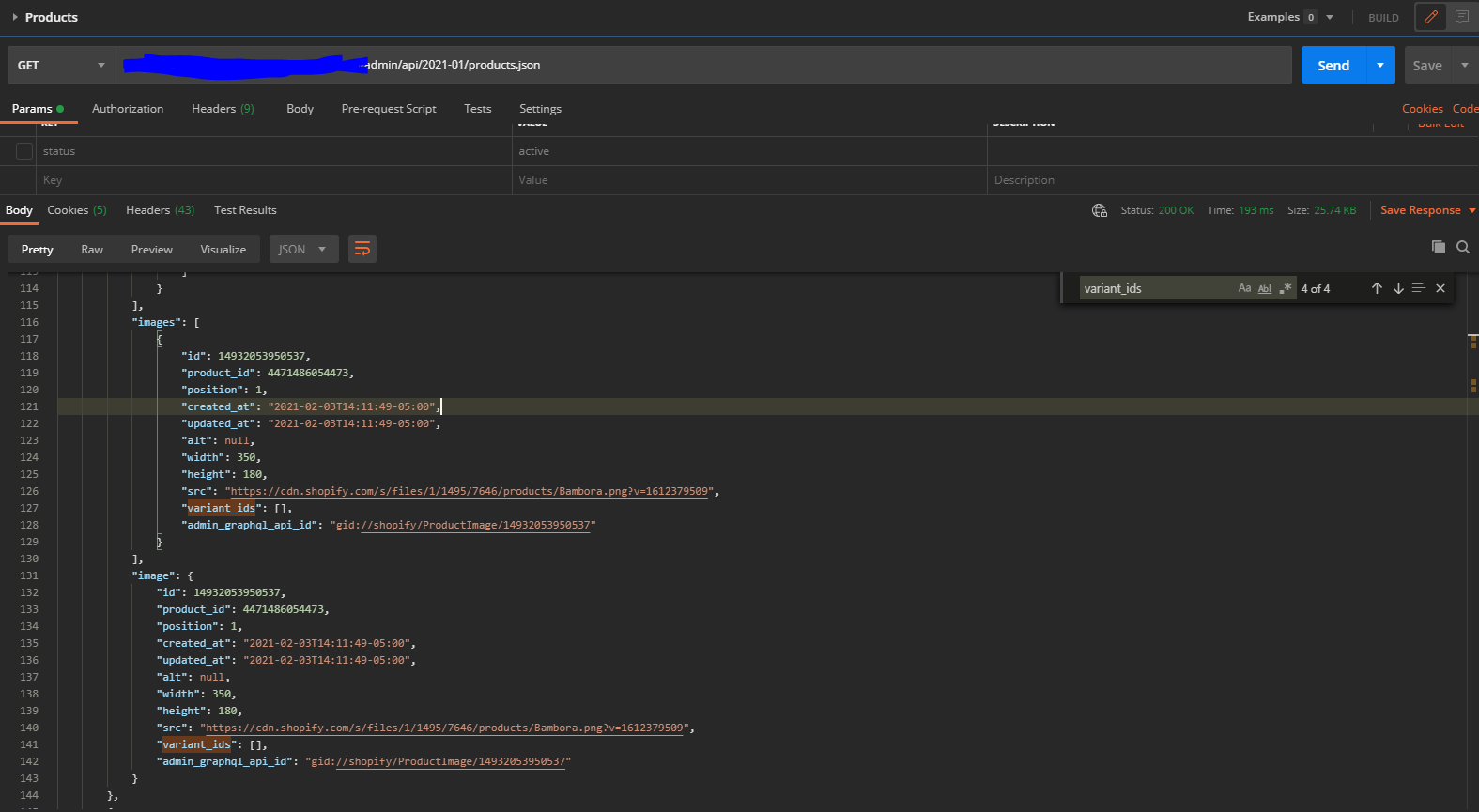The width and height of the screenshot is (1479, 812).
Task: Open the GET method dropdown
Action: click(x=61, y=65)
